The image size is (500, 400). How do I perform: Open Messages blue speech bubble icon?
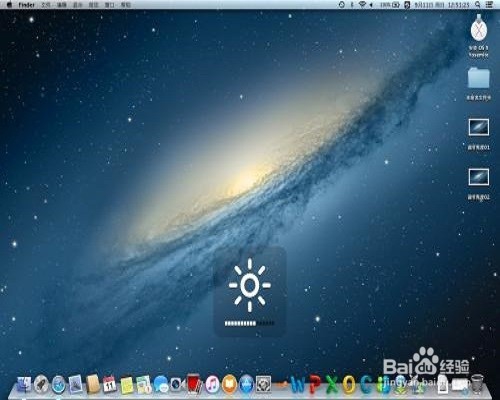(x=161, y=384)
